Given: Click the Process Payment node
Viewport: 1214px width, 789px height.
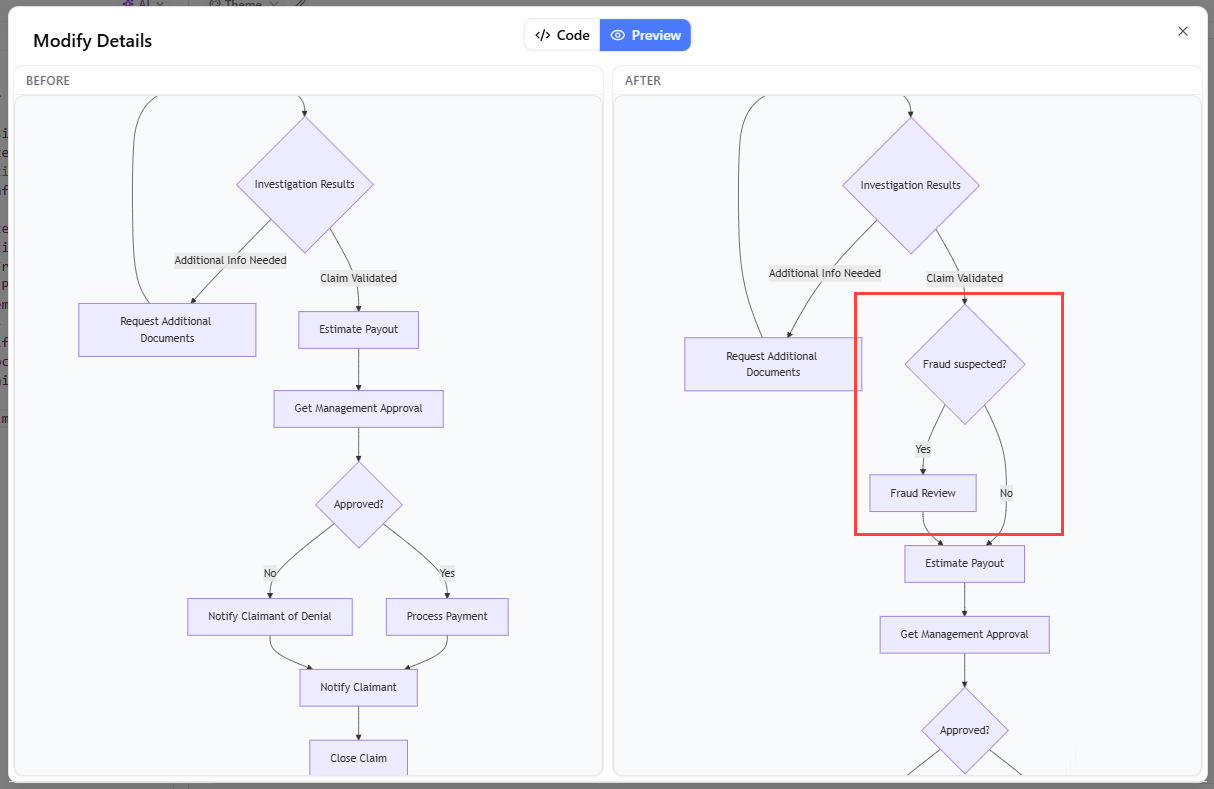Looking at the screenshot, I should click(447, 616).
